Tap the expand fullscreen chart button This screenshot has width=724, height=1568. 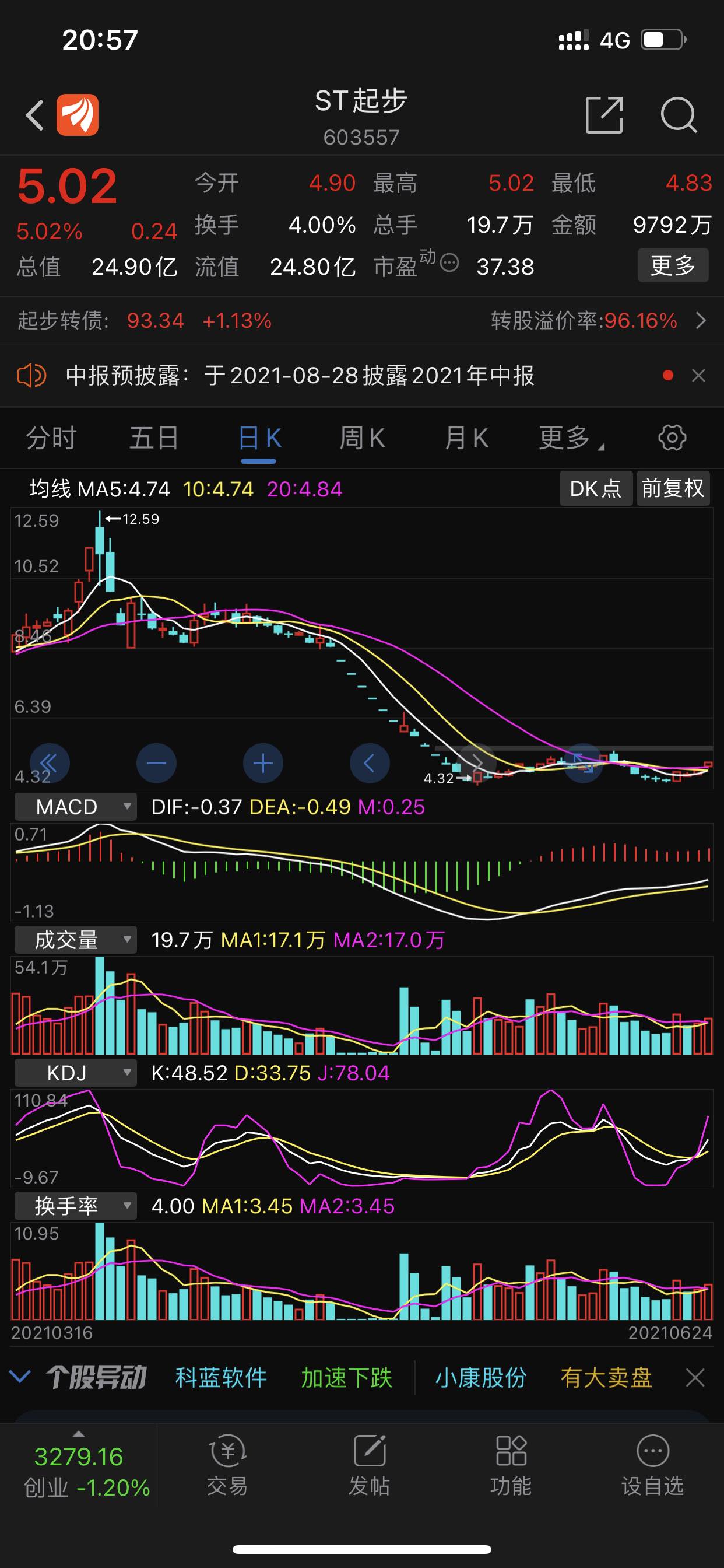click(x=584, y=764)
